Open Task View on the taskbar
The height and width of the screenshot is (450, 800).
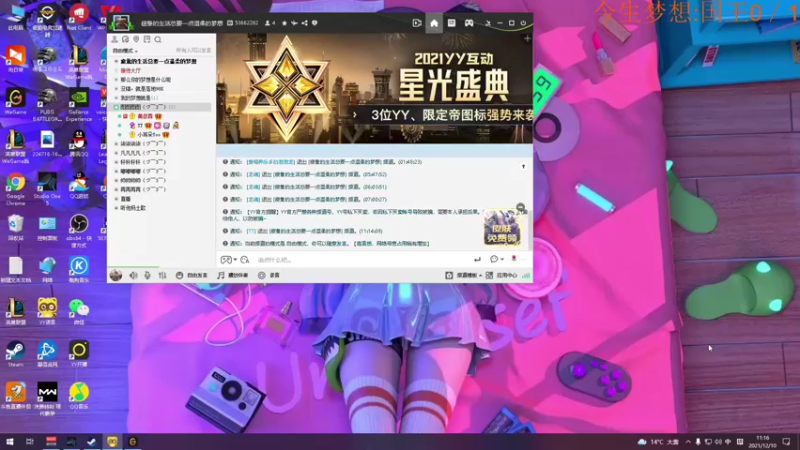(x=30, y=442)
